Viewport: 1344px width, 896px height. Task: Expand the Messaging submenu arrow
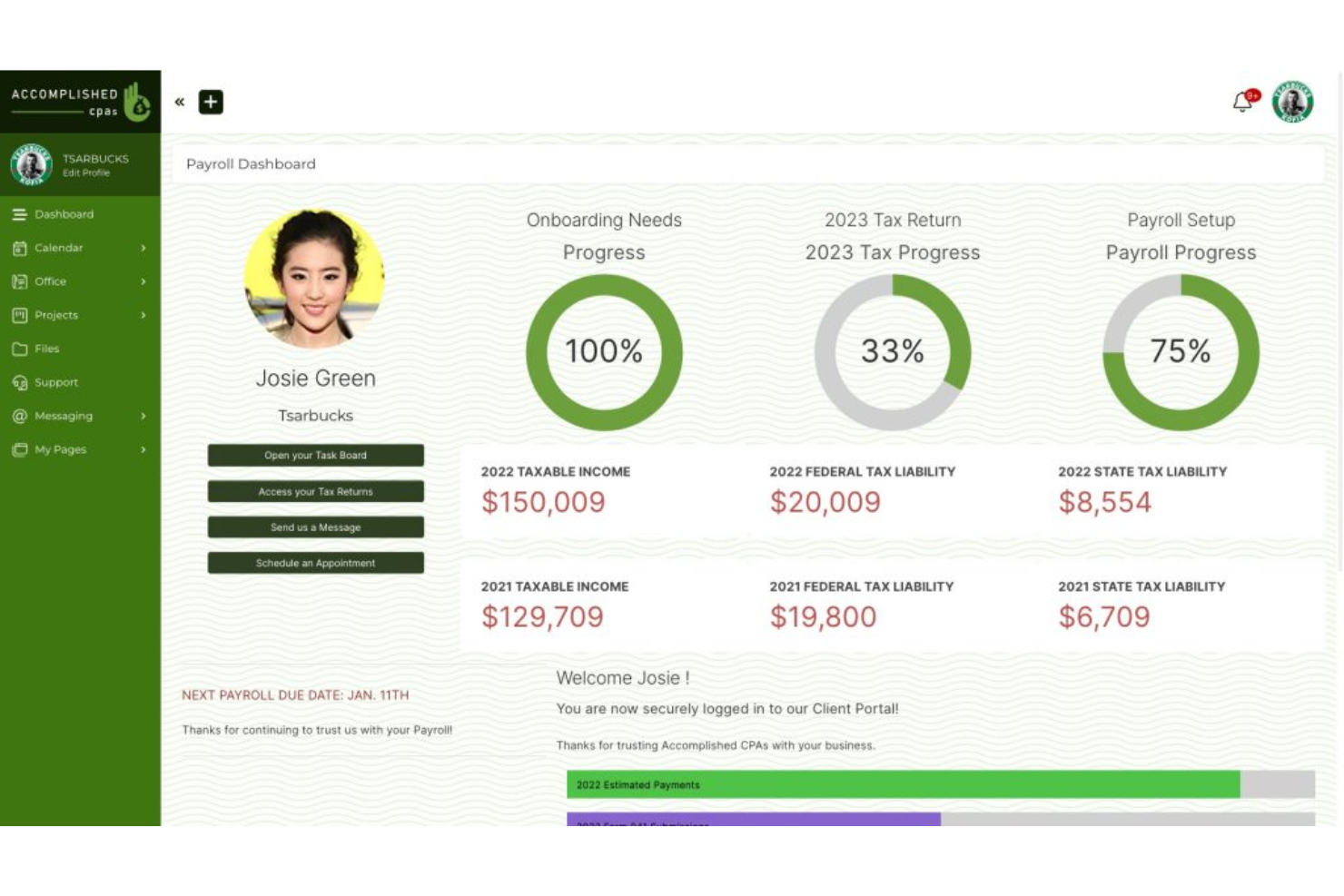click(143, 416)
